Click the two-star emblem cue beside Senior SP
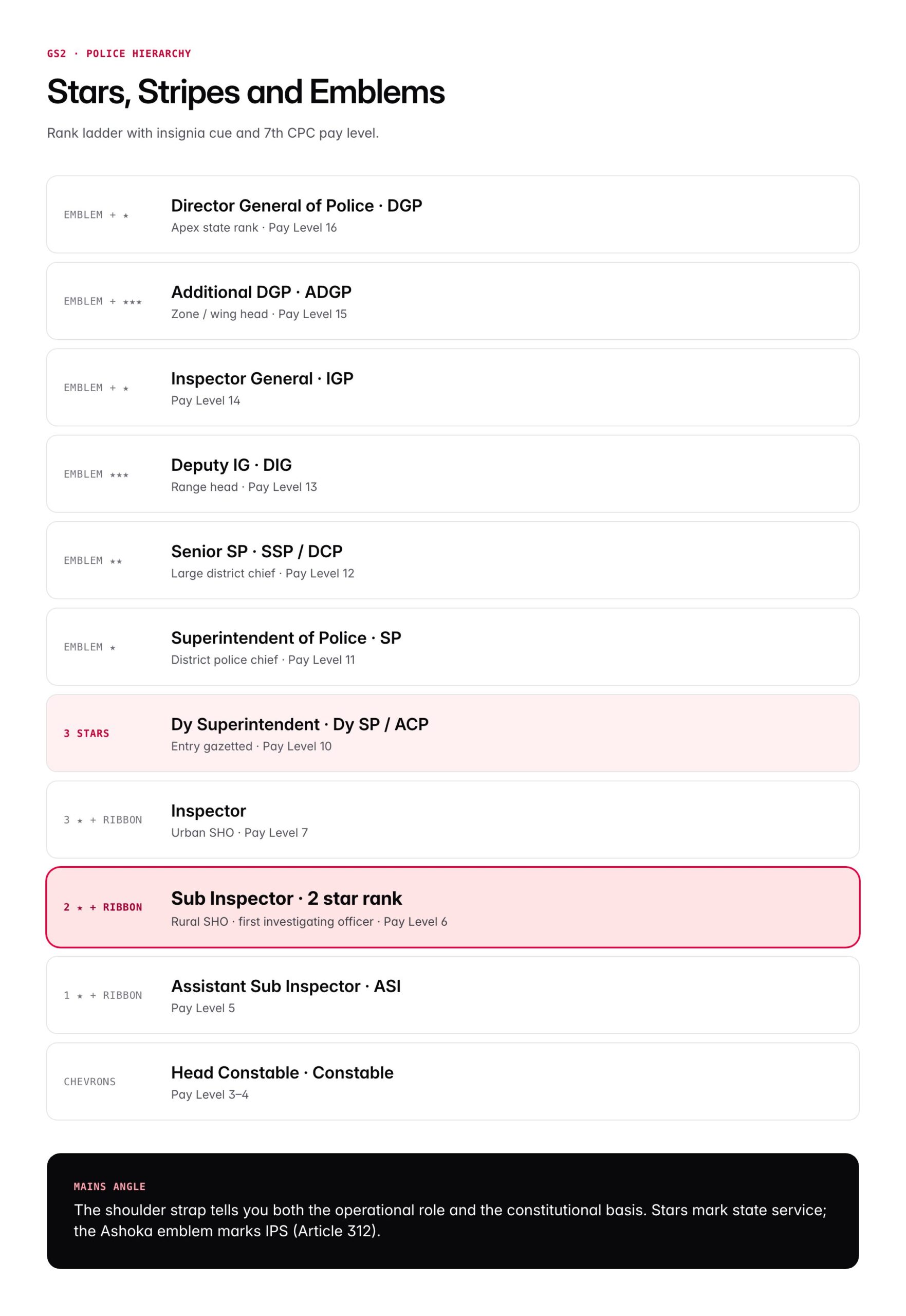 pyautogui.click(x=93, y=560)
